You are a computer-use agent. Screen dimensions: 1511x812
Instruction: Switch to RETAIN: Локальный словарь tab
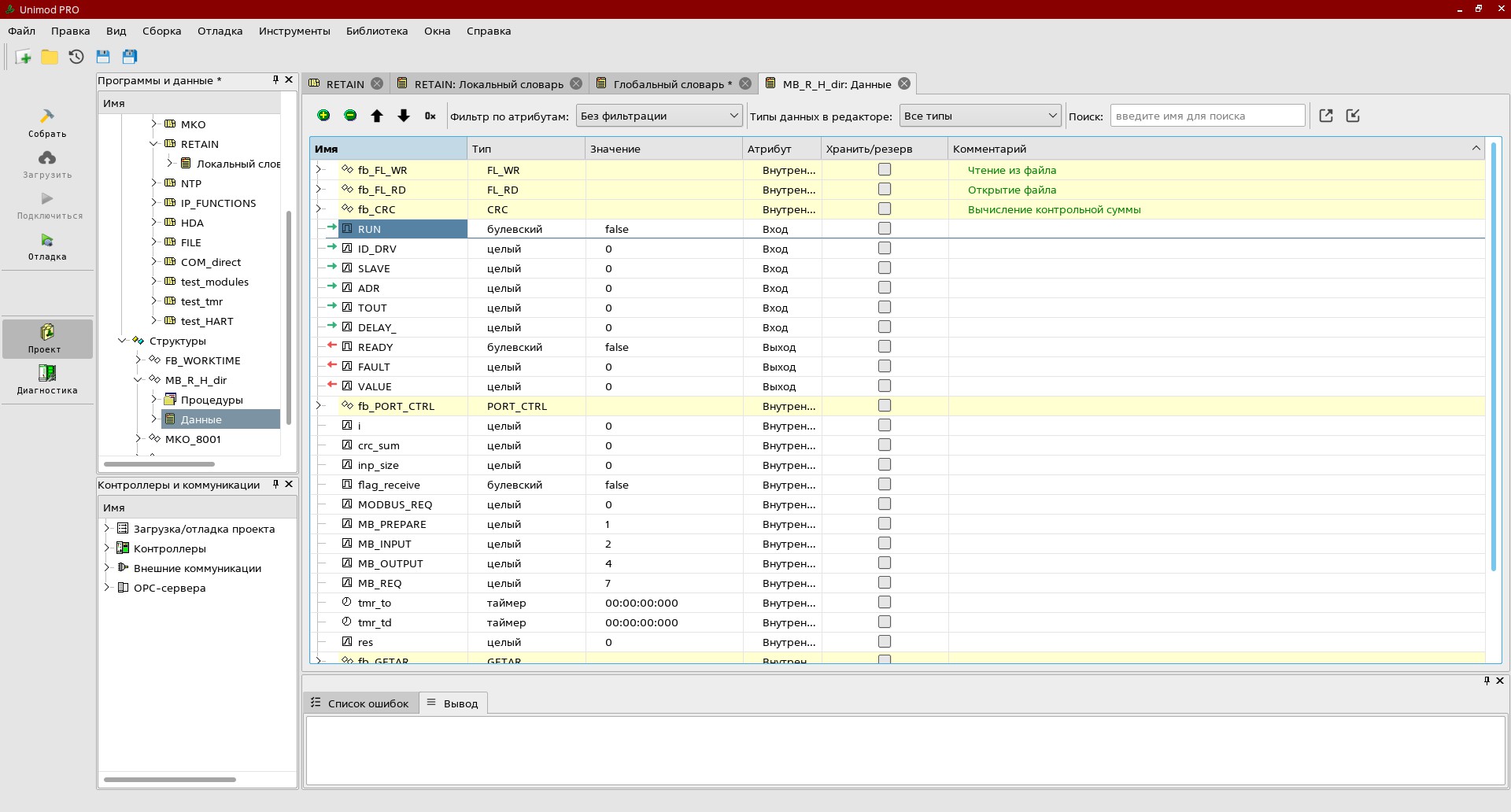[x=489, y=84]
